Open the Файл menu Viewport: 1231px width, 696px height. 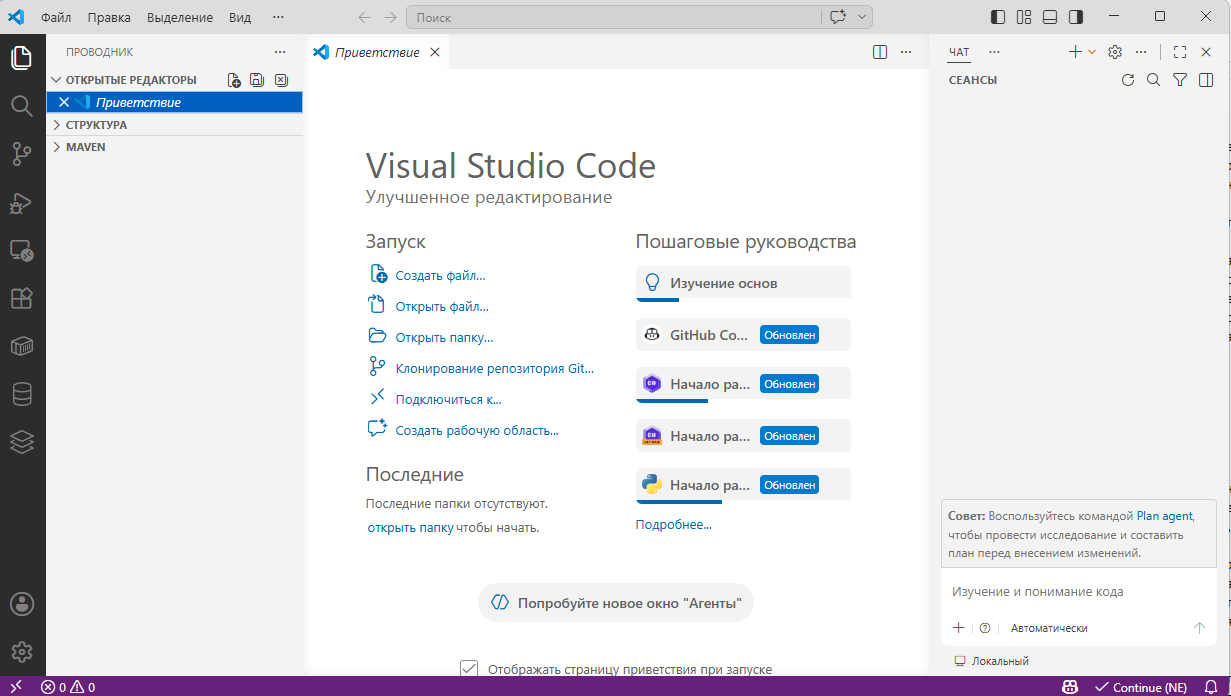(x=55, y=17)
